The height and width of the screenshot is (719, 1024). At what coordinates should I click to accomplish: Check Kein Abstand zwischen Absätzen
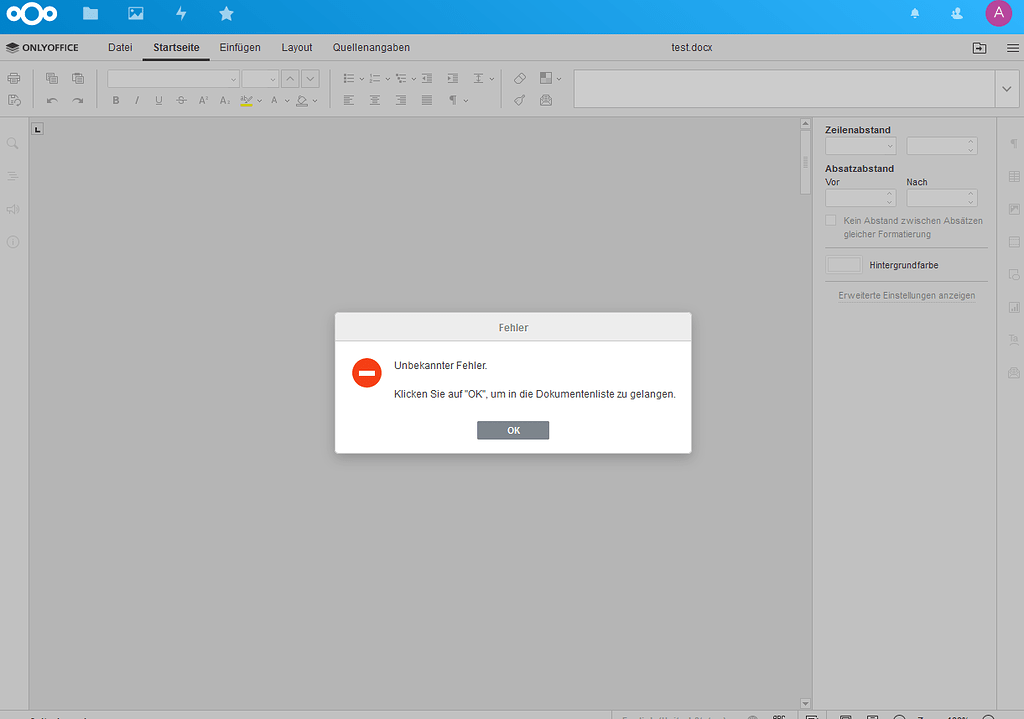click(x=831, y=221)
